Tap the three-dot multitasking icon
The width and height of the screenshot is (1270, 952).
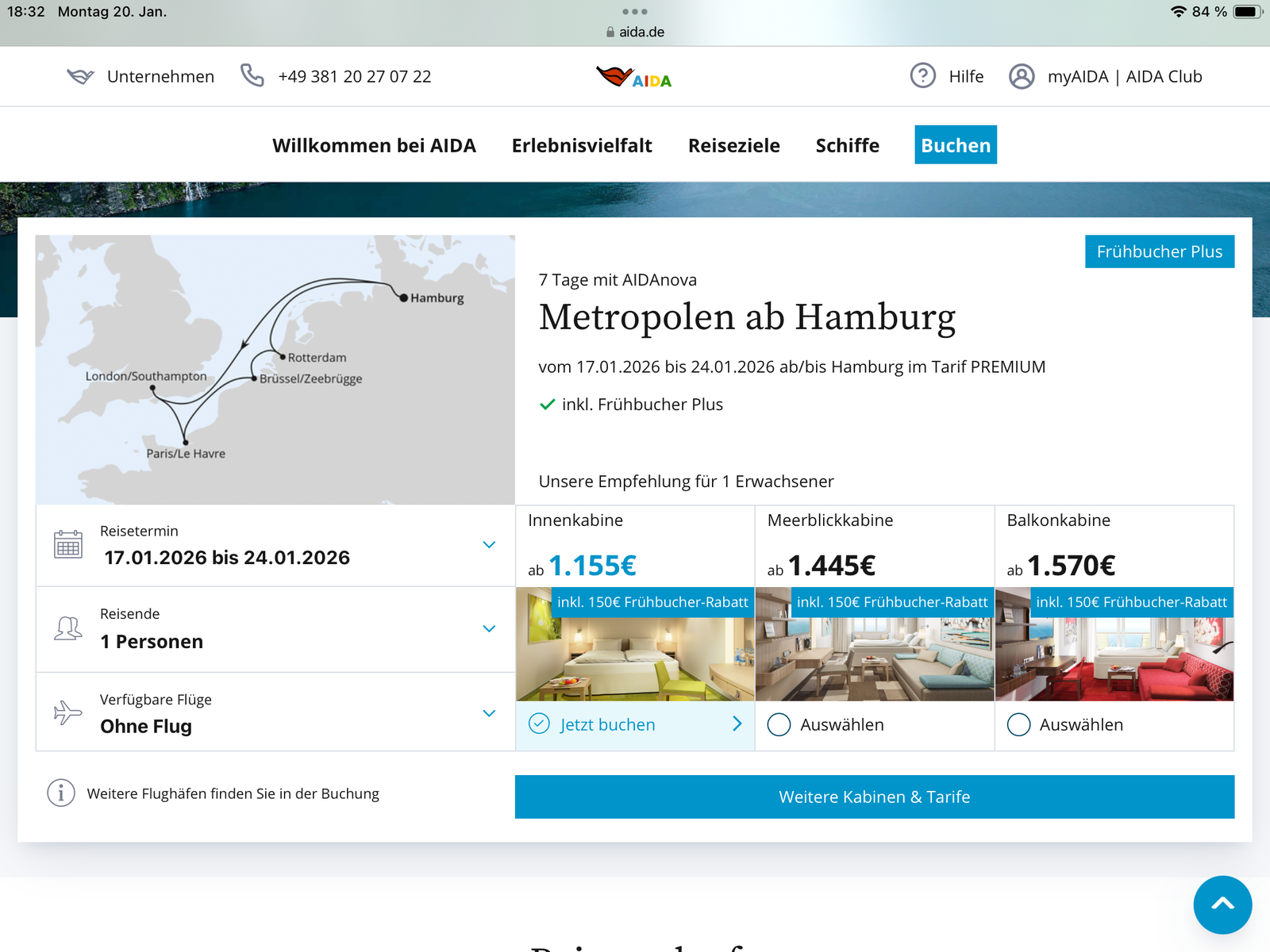(x=635, y=12)
